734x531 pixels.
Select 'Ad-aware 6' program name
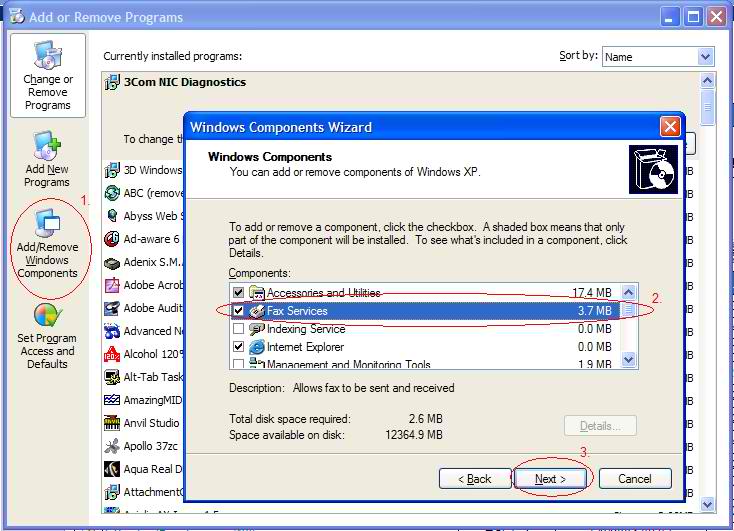[151, 239]
